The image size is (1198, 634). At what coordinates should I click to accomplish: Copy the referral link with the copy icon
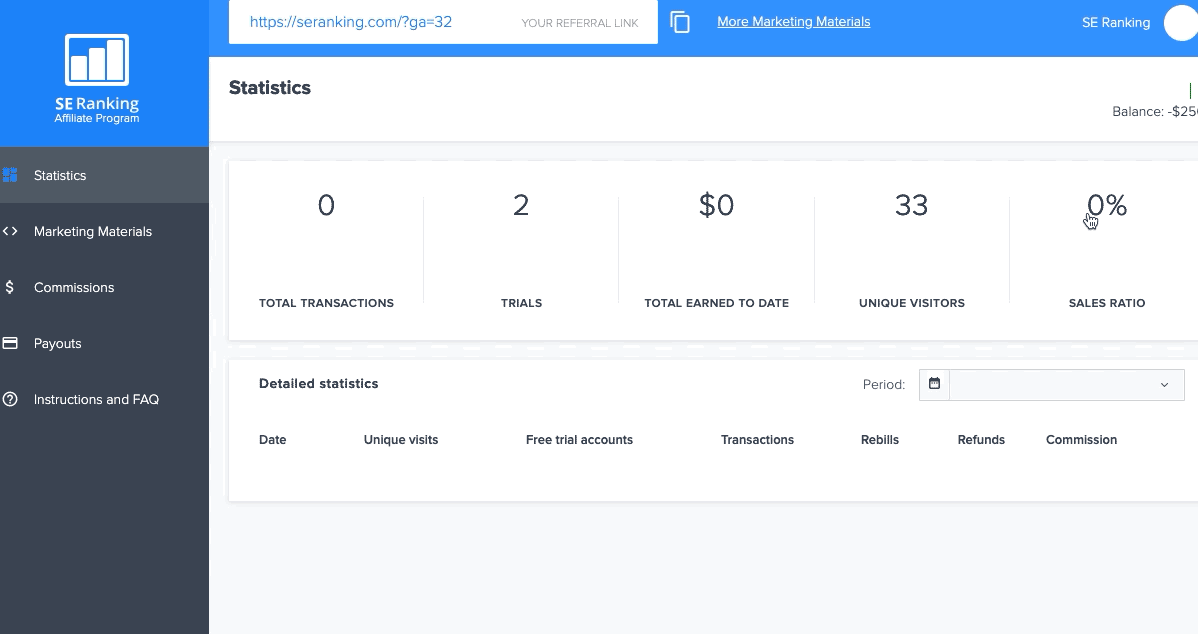pyautogui.click(x=680, y=22)
